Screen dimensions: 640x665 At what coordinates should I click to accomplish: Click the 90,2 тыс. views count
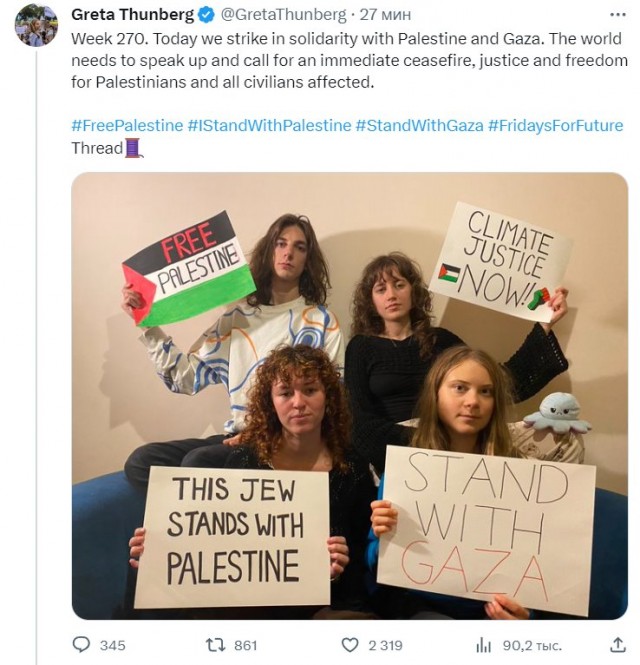532,645
